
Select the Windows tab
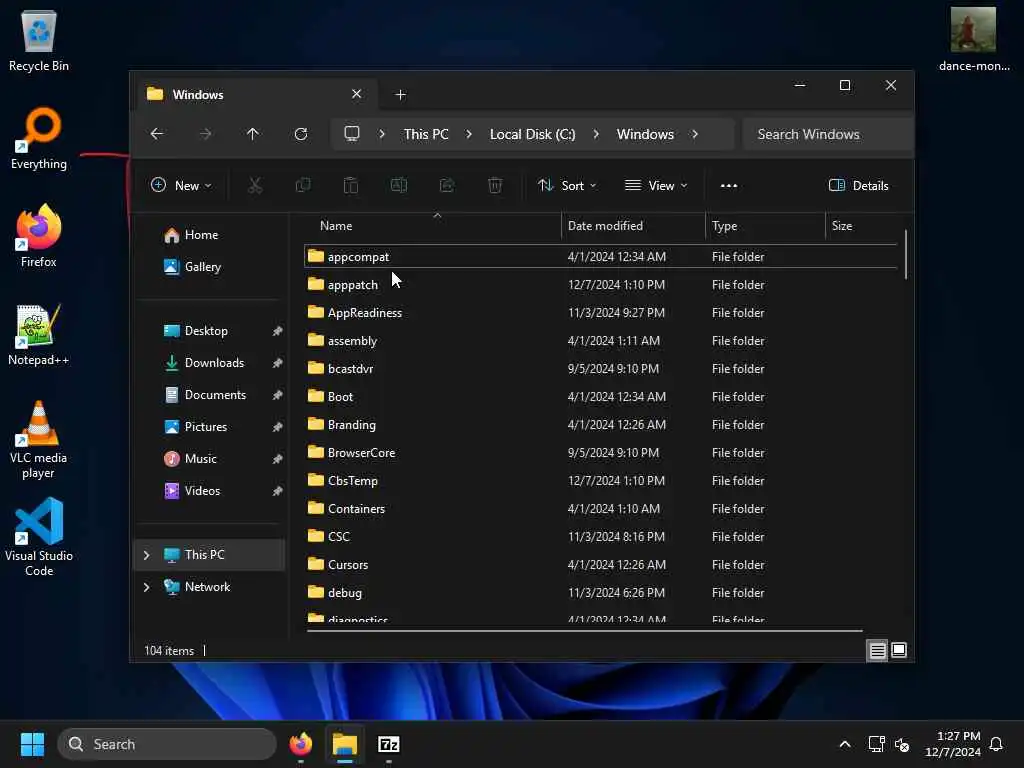[x=256, y=95]
